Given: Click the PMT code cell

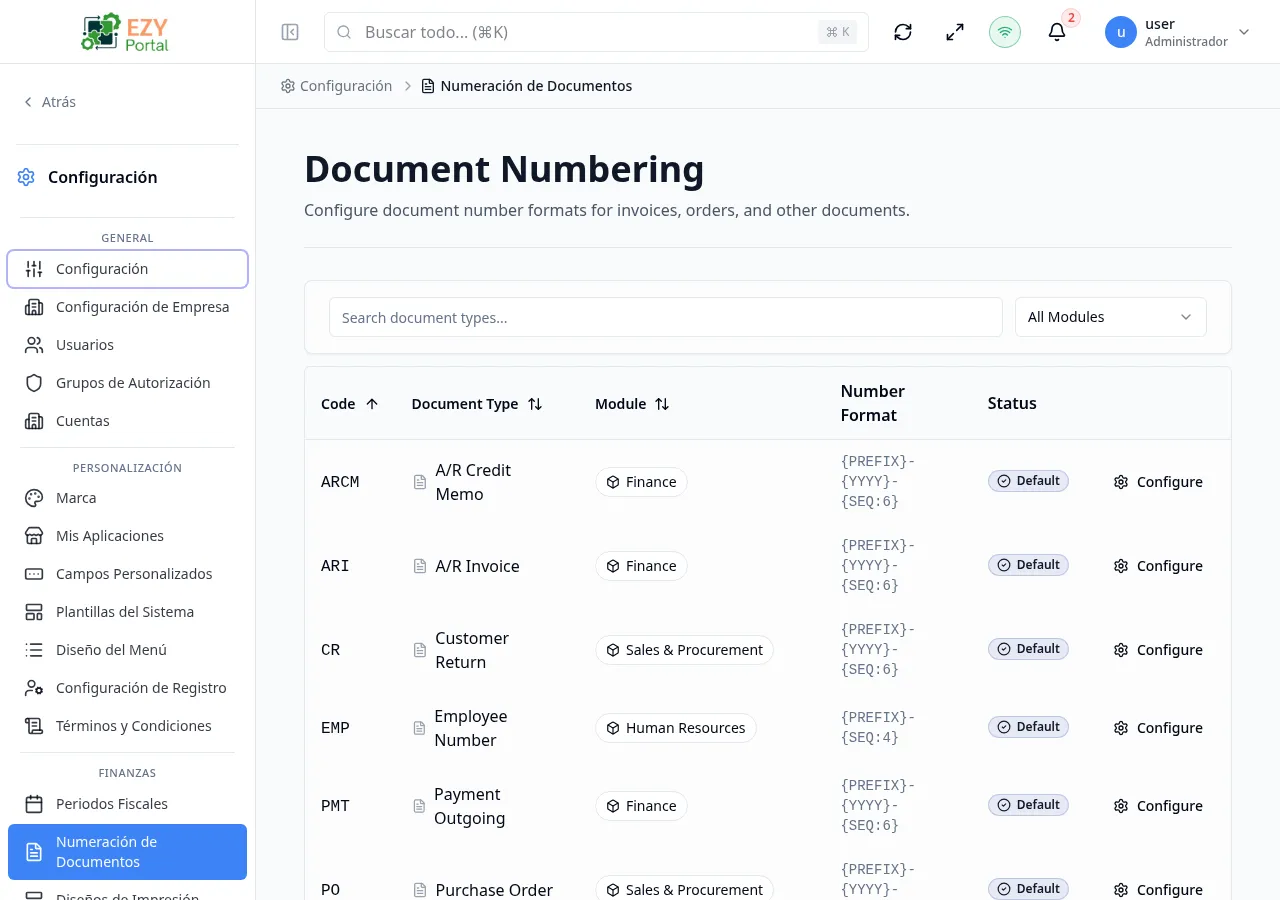Looking at the screenshot, I should click(335, 806).
